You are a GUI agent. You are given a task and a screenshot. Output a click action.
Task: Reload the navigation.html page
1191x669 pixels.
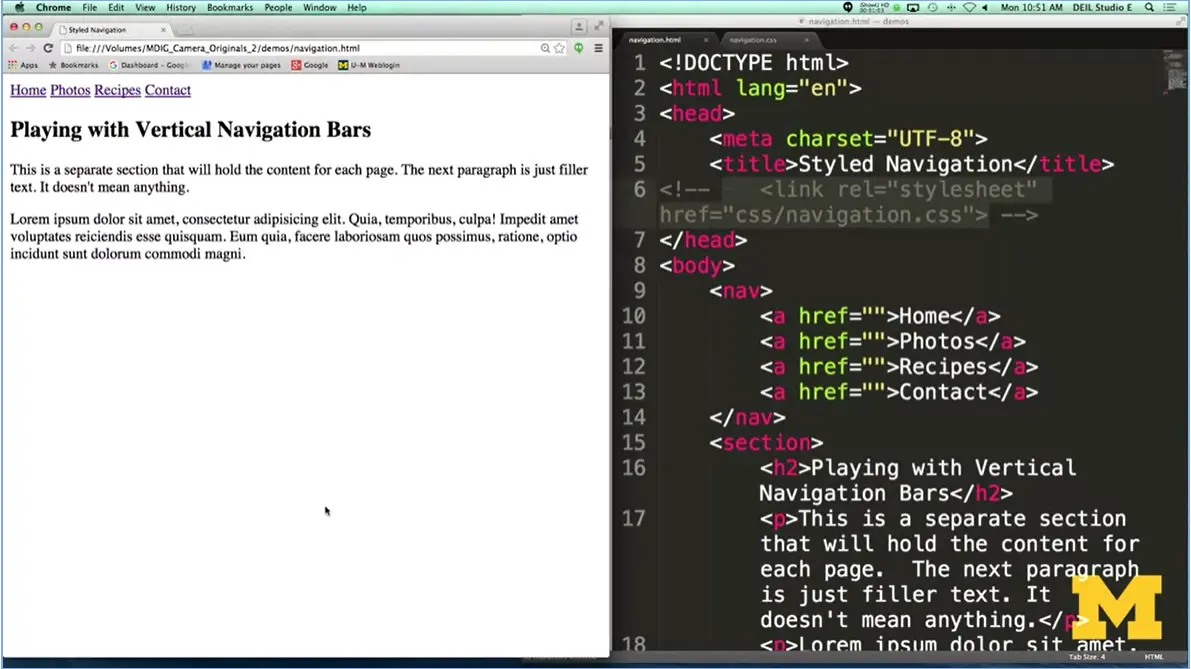(47, 47)
